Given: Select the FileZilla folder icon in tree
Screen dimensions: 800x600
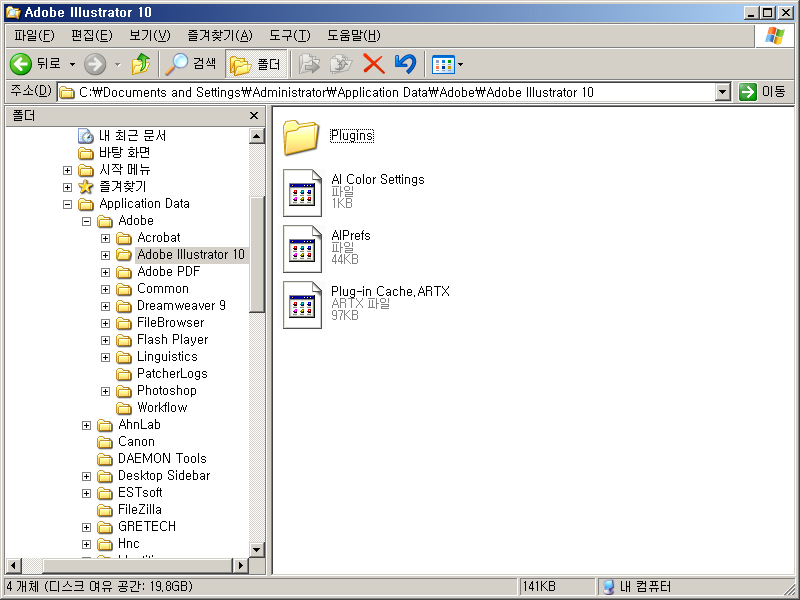Looking at the screenshot, I should coord(105,510).
